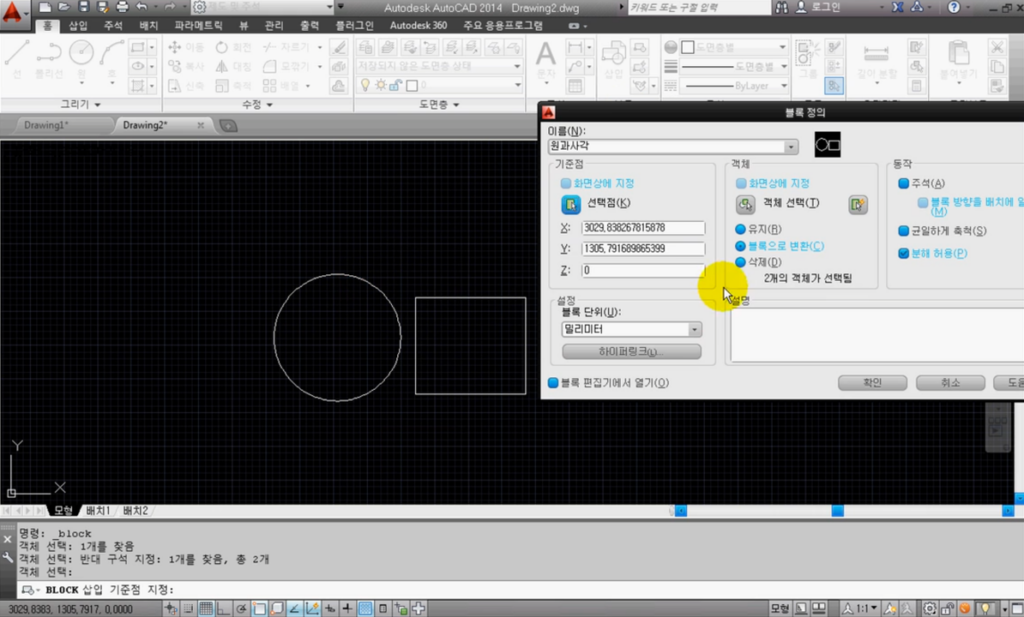1024x617 pixels.
Task: Select the 유지(R) radio option
Action: [740, 229]
